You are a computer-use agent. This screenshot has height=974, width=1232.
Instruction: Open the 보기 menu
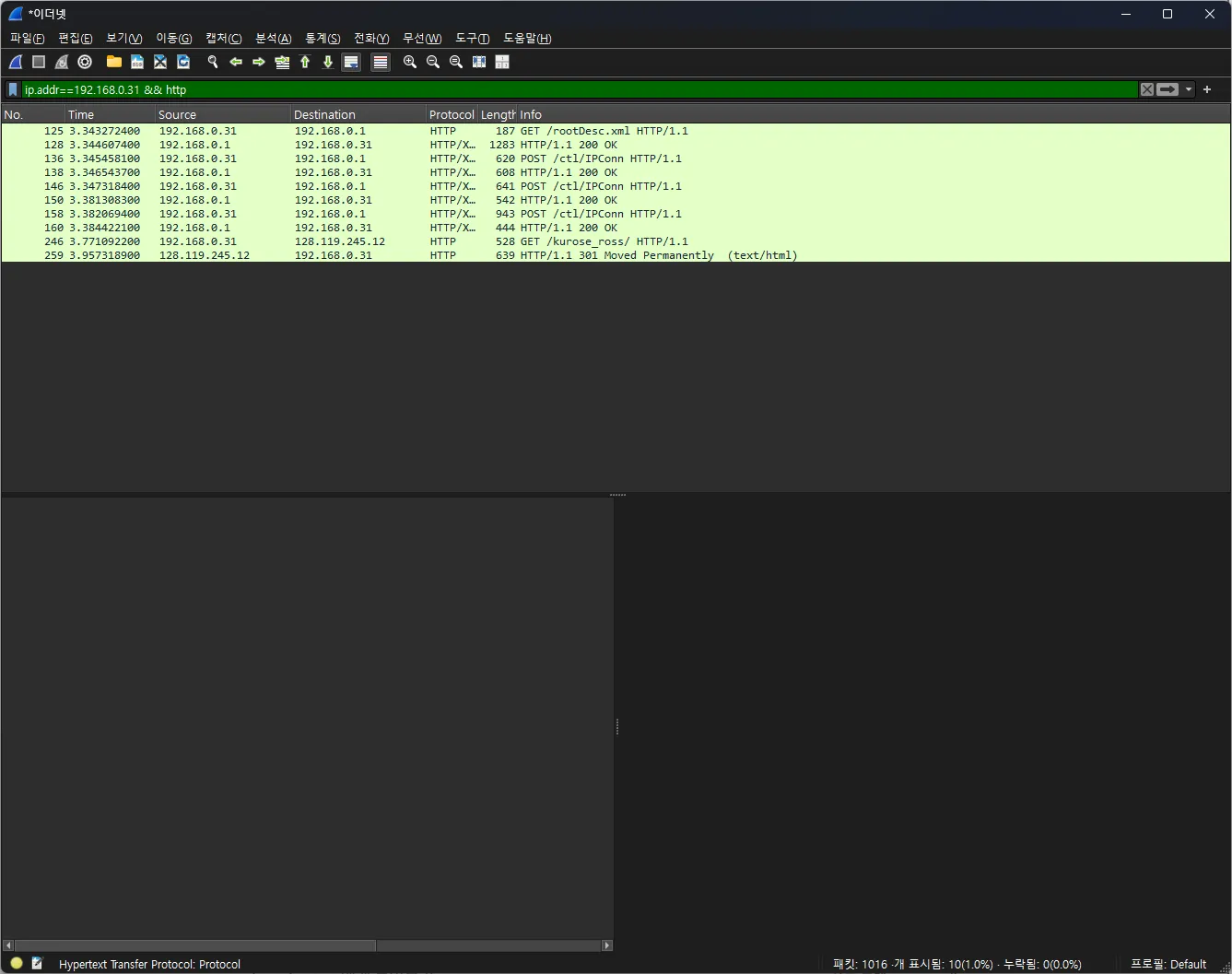(x=123, y=38)
